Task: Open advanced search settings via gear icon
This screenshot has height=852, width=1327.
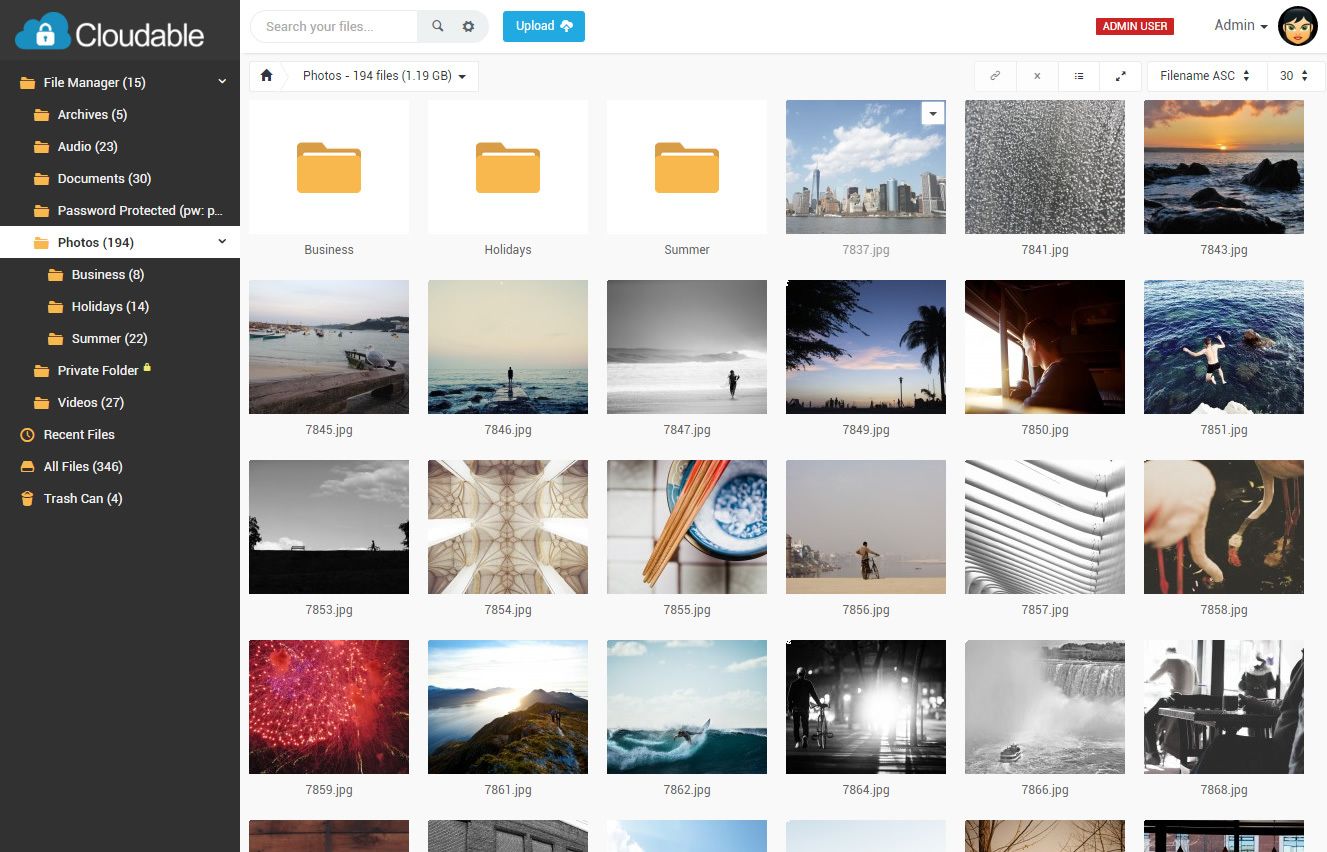Action: point(467,26)
